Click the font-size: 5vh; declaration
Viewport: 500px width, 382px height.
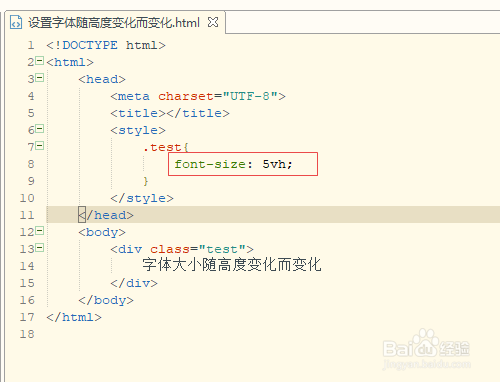(233, 164)
